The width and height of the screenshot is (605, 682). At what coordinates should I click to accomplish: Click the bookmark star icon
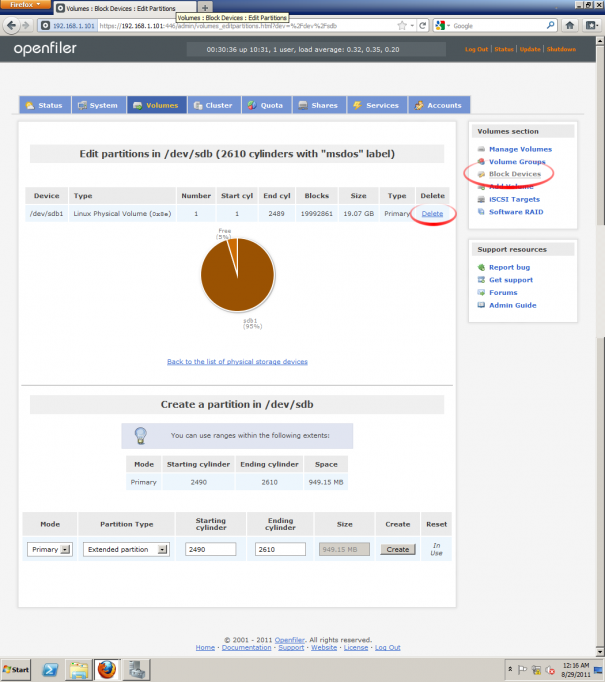[x=402, y=26]
